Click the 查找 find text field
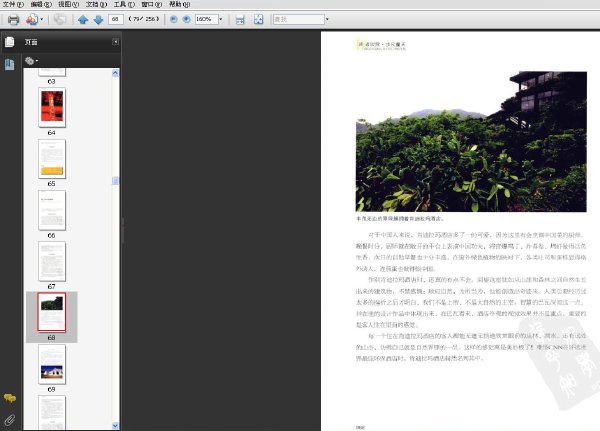The image size is (600, 431). tap(298, 19)
